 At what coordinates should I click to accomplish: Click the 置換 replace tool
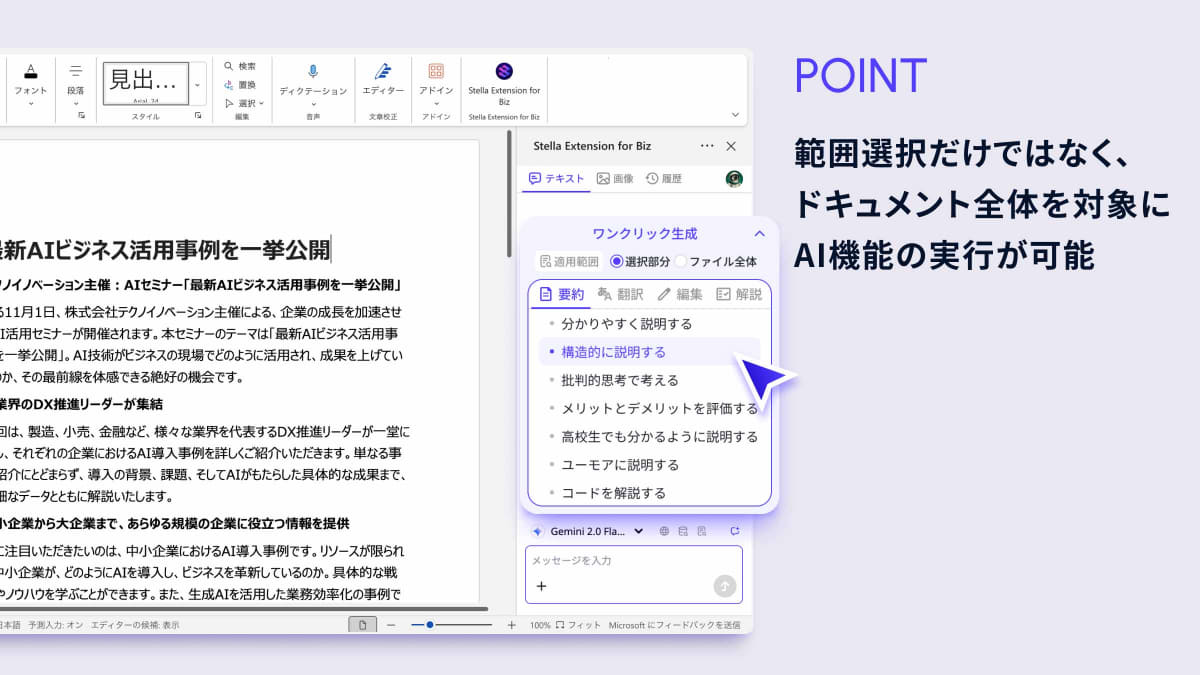240,85
